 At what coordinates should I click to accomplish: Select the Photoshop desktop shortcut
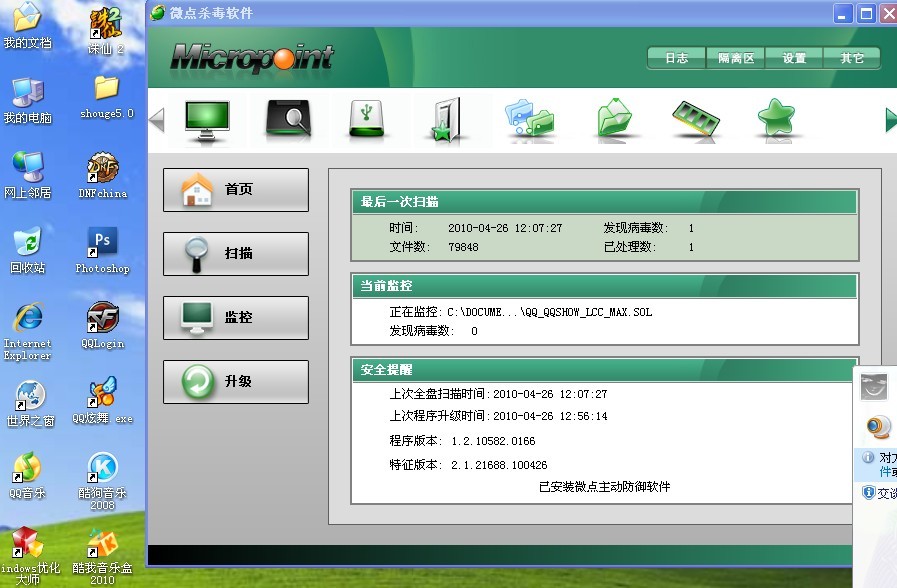pyautogui.click(x=103, y=250)
